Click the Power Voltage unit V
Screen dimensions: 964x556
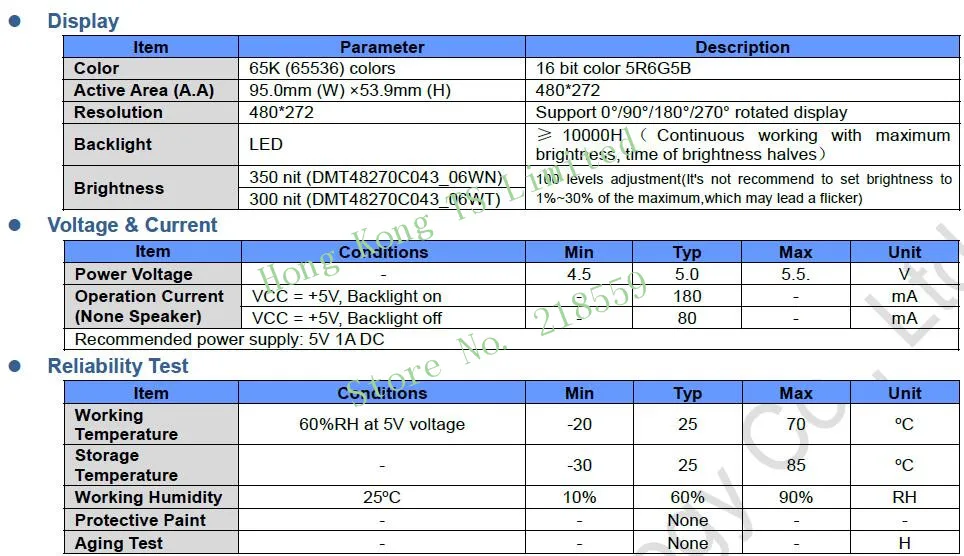904,274
